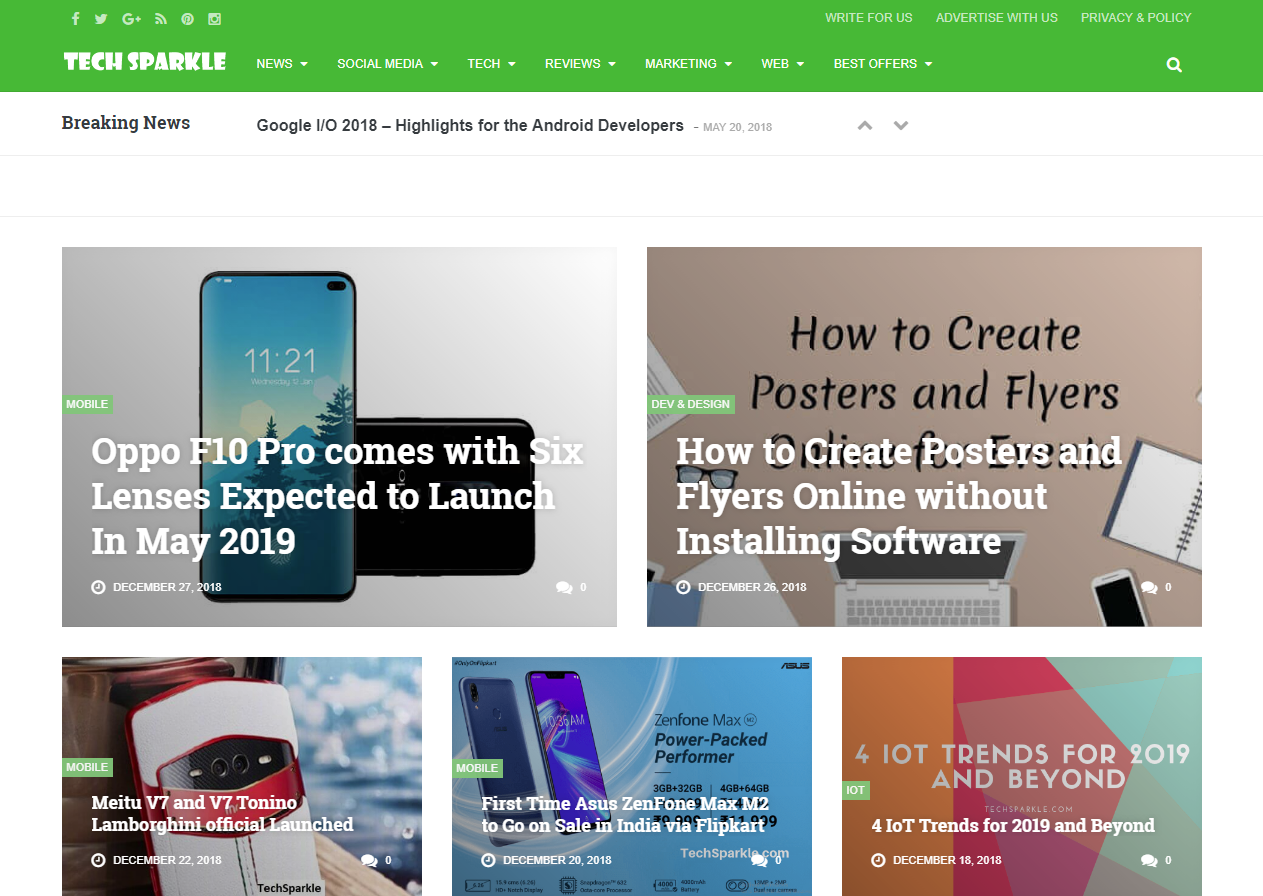The image size is (1263, 896).
Task: Select the DEV & DESIGN category tag
Action: pyautogui.click(x=691, y=404)
